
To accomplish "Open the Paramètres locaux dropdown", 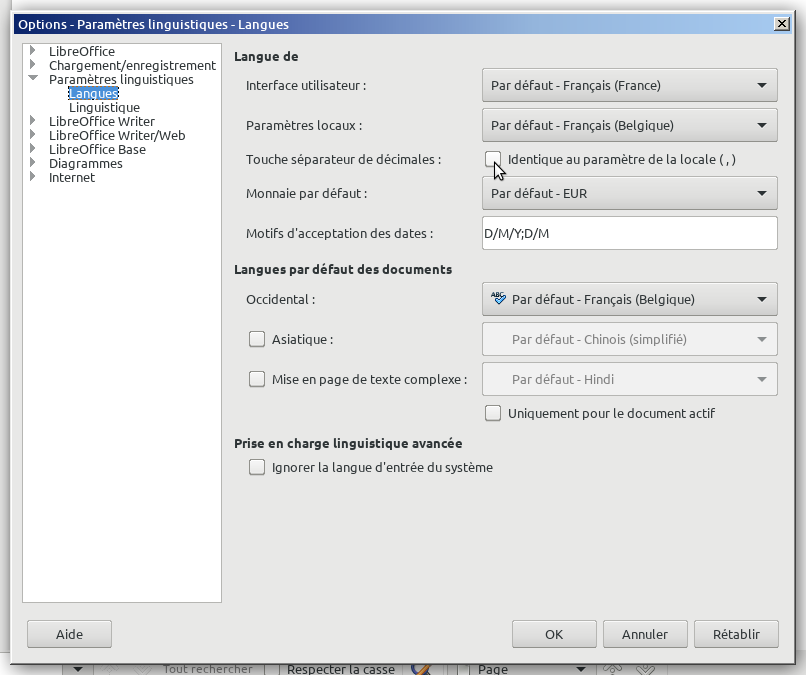I will pyautogui.click(x=629, y=125).
